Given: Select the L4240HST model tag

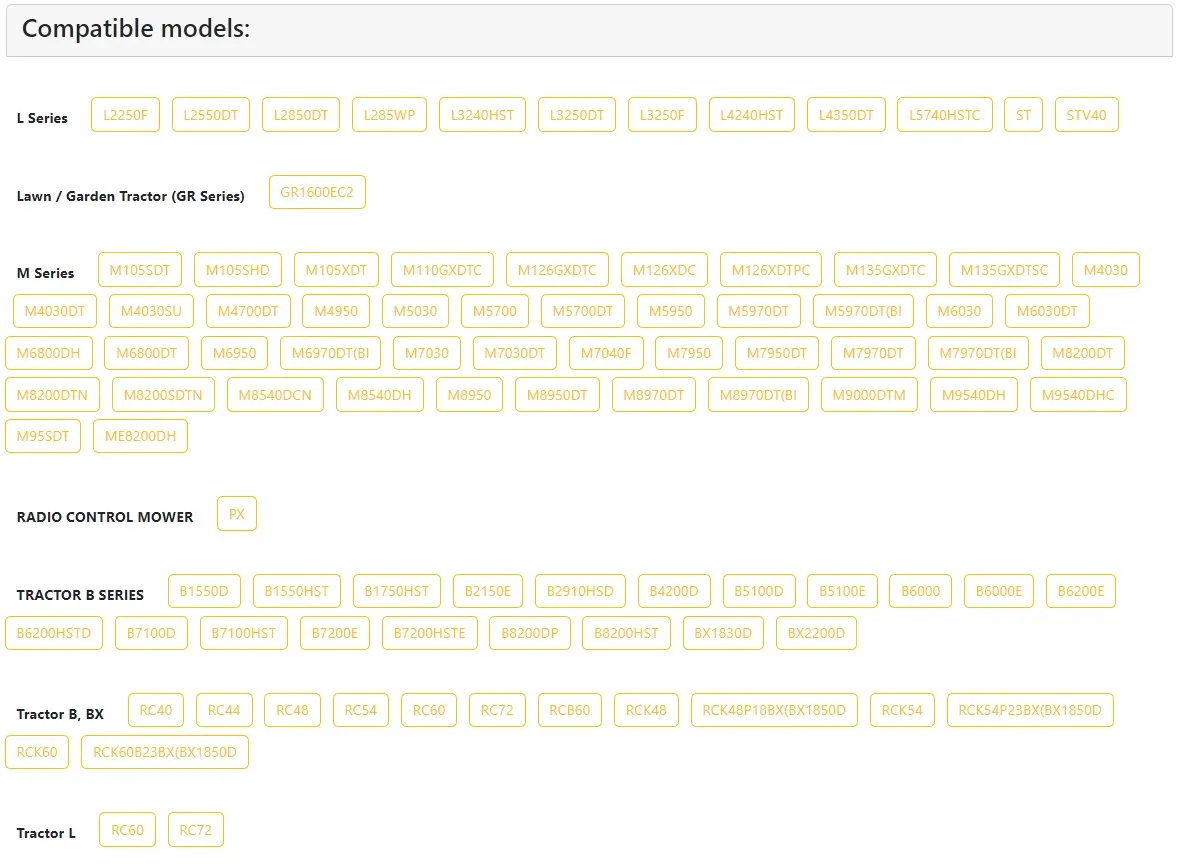Looking at the screenshot, I should 752,115.
